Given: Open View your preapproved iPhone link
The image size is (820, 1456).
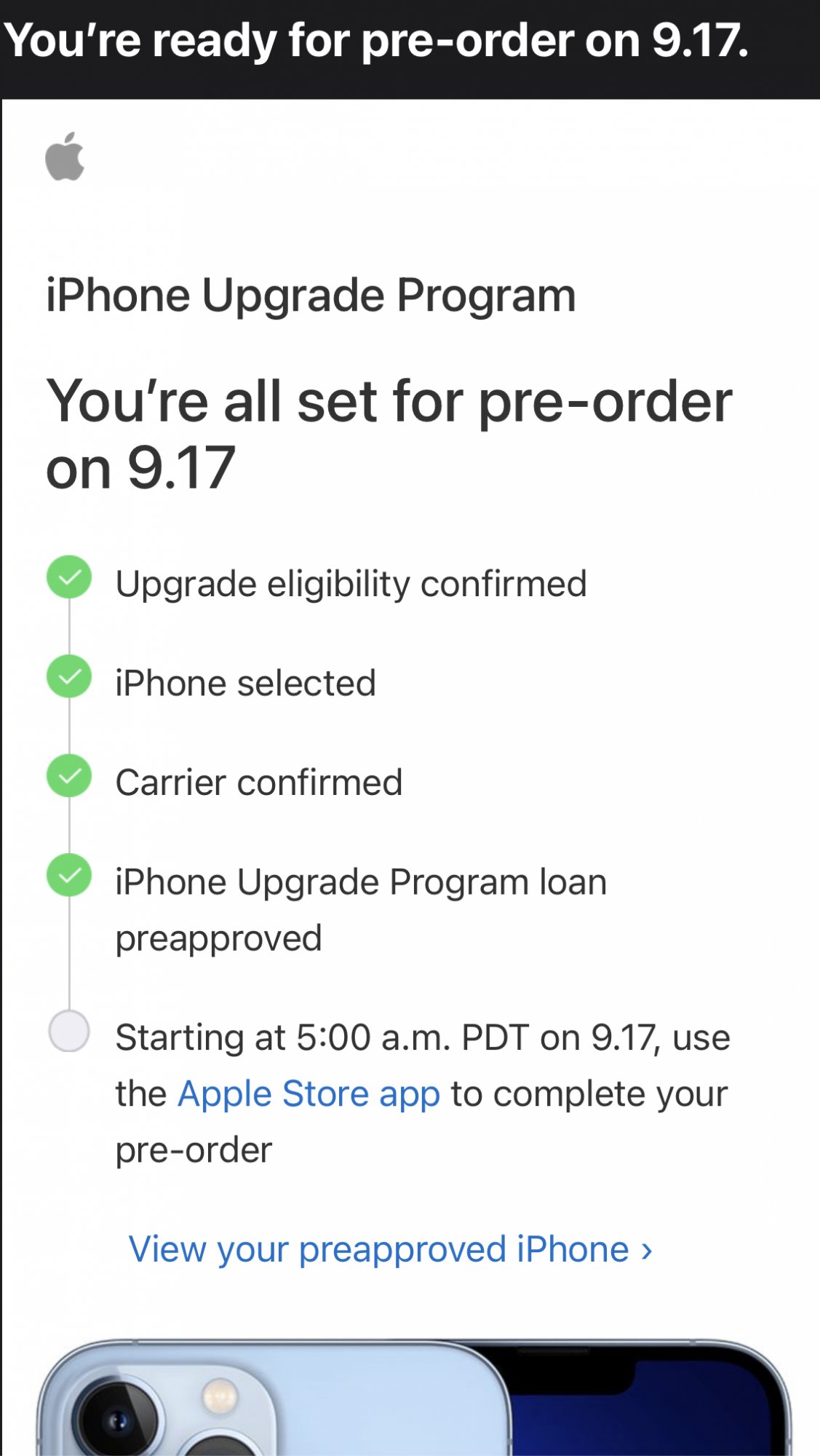Looking at the screenshot, I should (x=390, y=1249).
